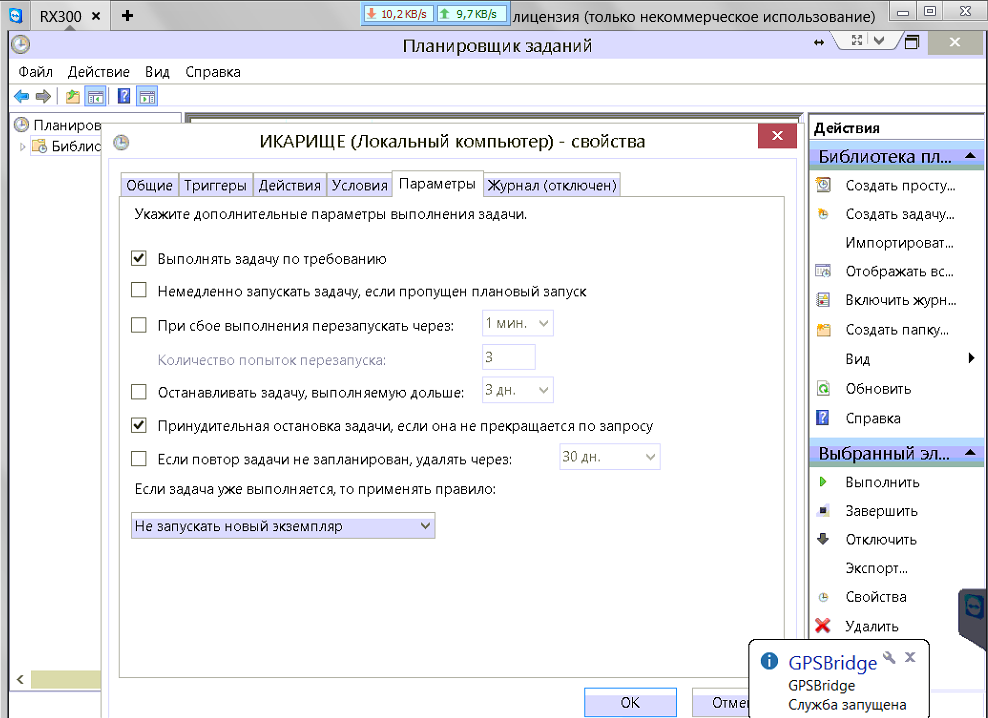Click Создать задачу in actions pane

pyautogui.click(x=899, y=214)
